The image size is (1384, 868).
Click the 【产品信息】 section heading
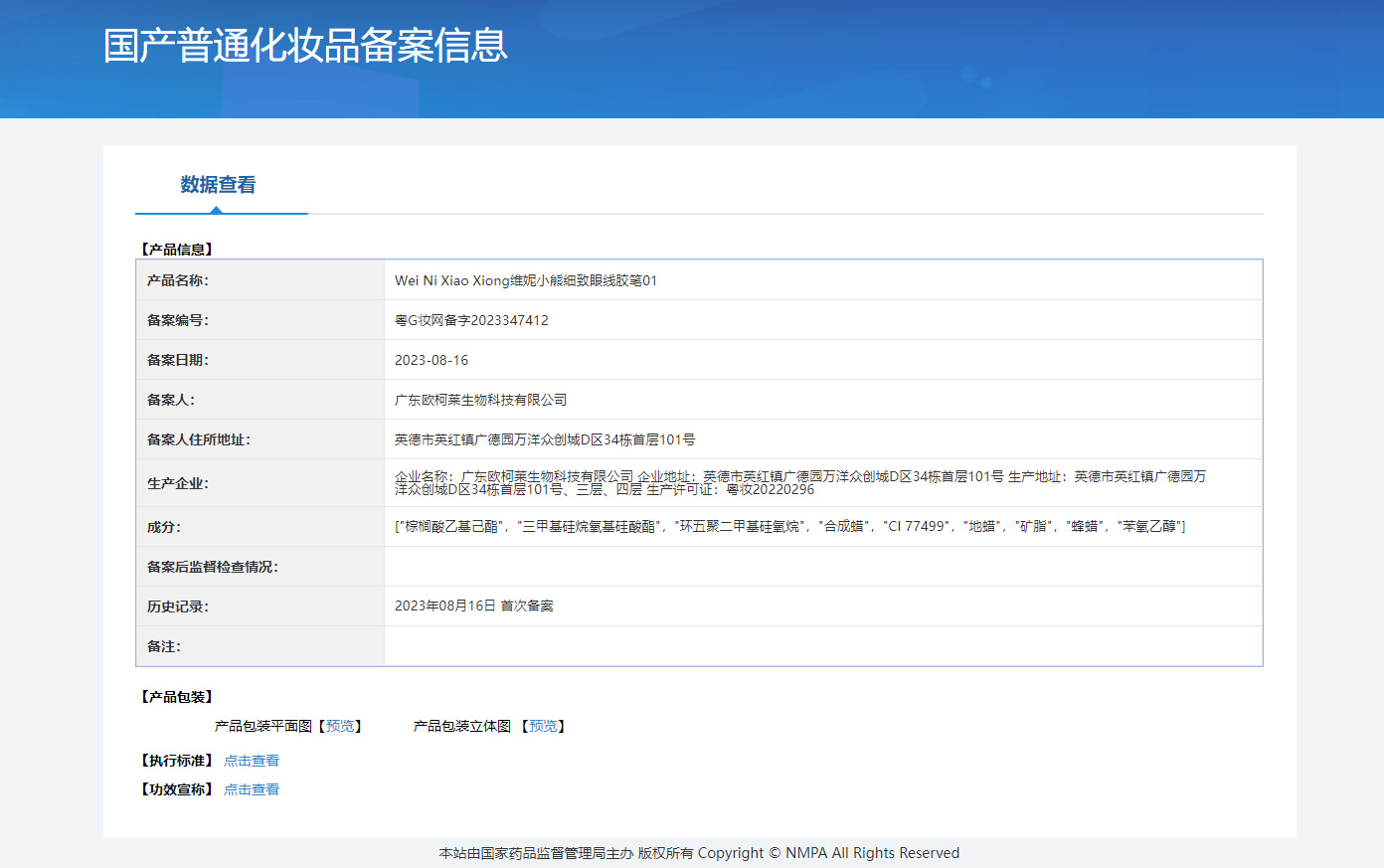coord(177,250)
